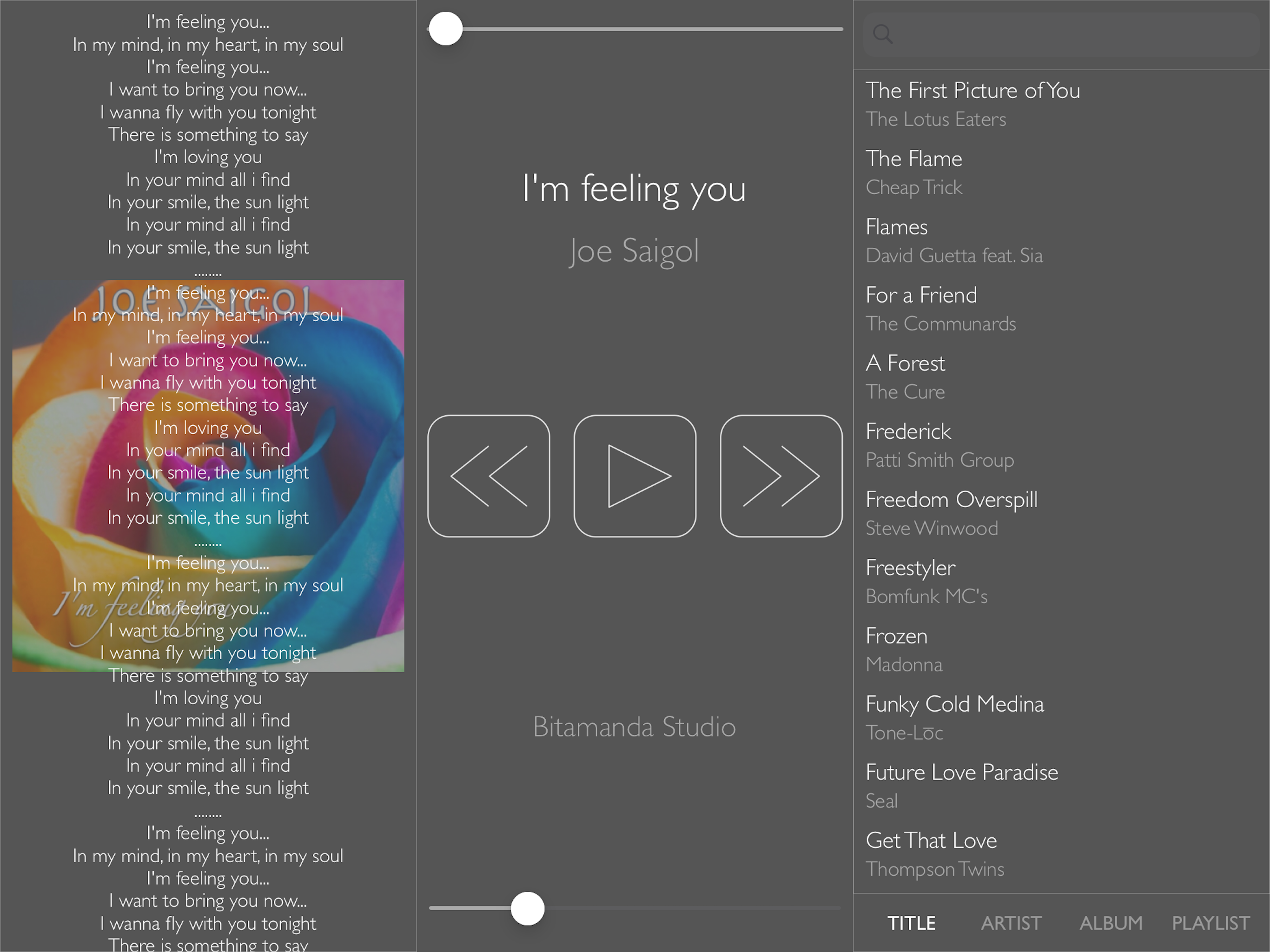The width and height of the screenshot is (1270, 952).
Task: Click into the search field
Action: [x=1068, y=34]
